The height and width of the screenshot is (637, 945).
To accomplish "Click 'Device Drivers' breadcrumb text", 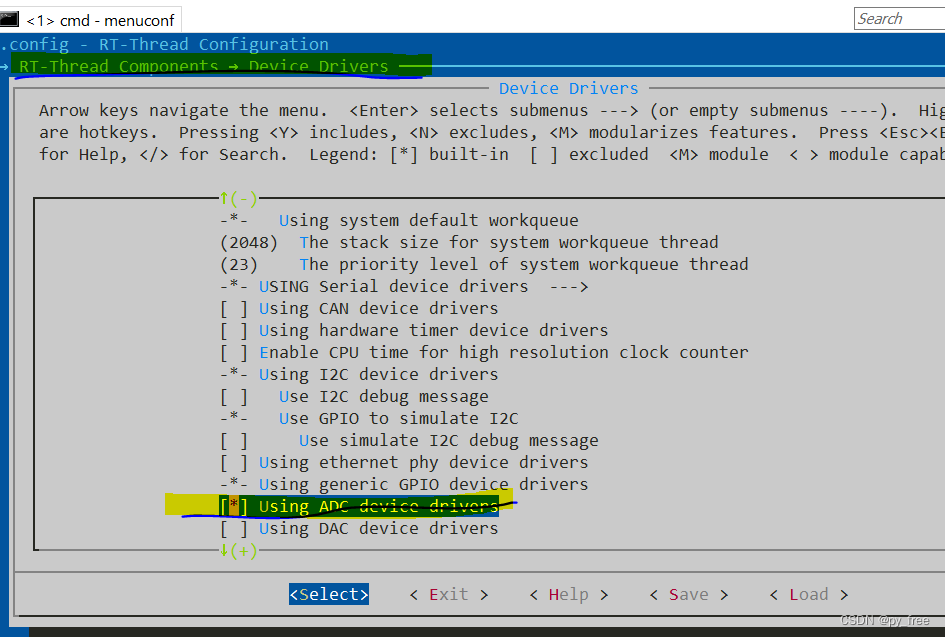I will 318,66.
